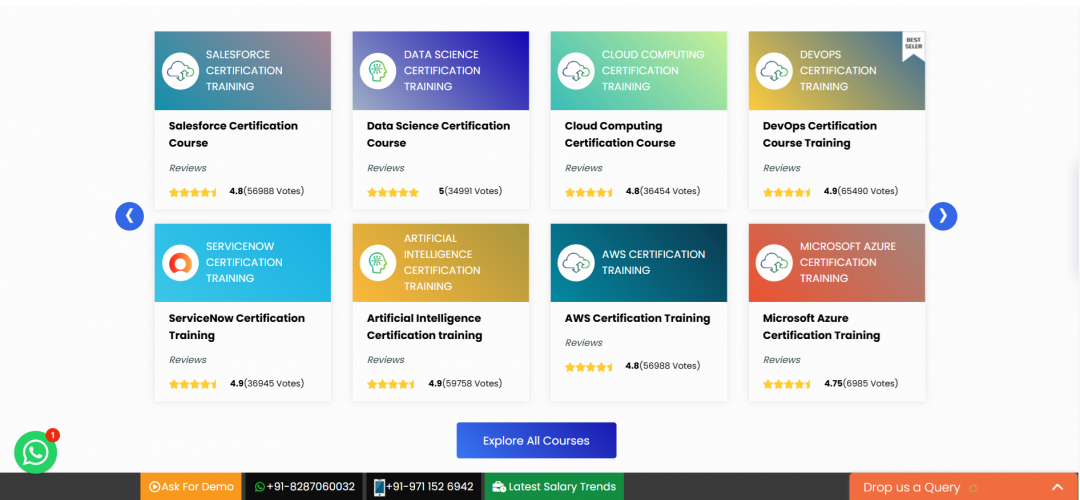
Task: Click the AWS cloud icon
Action: (x=576, y=262)
